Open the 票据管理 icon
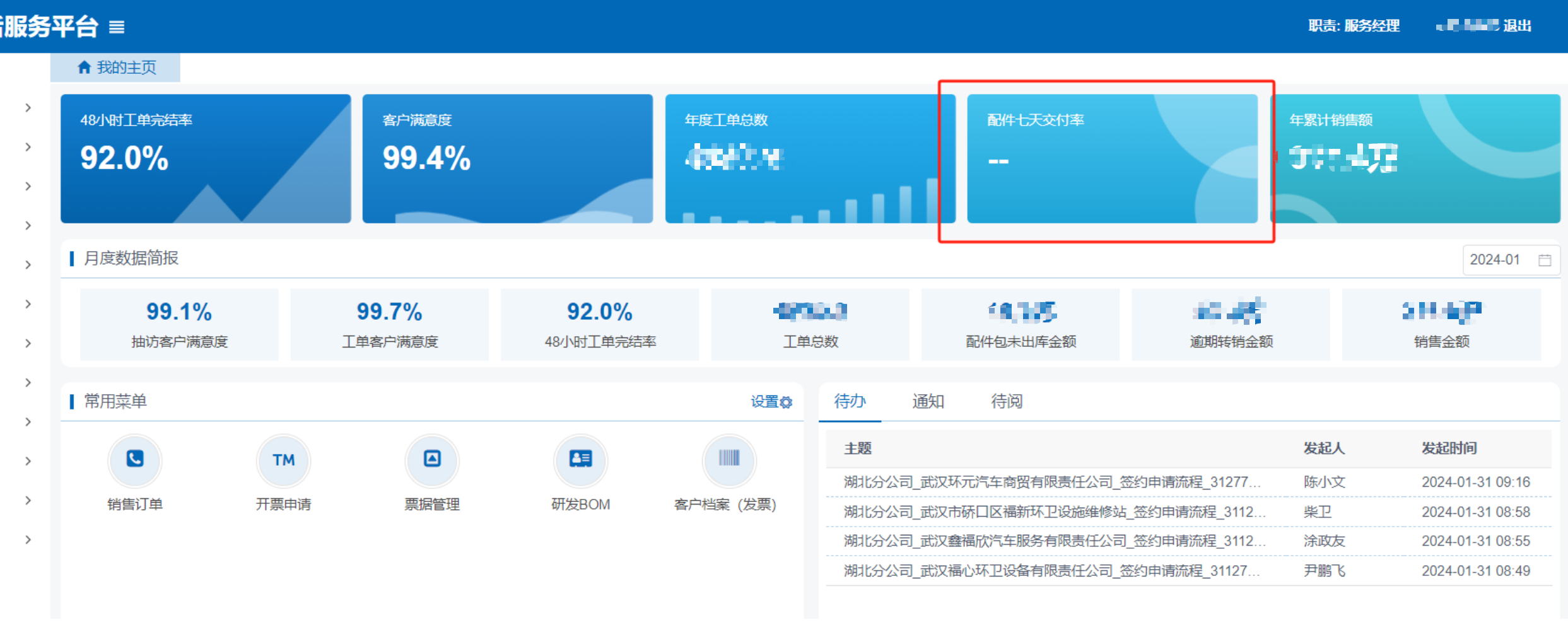The image size is (1568, 637). (x=432, y=460)
